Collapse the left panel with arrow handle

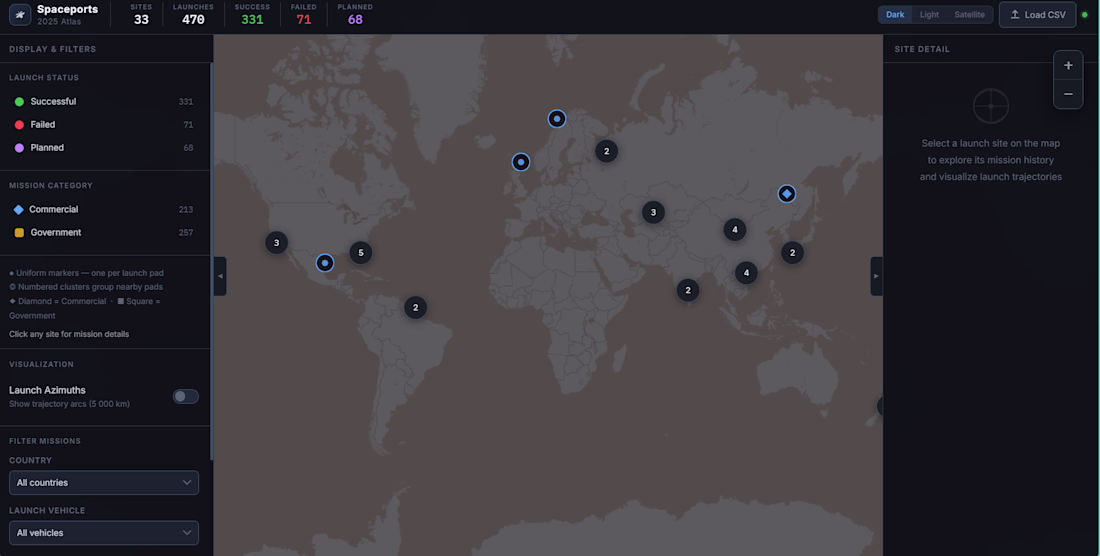(220, 276)
